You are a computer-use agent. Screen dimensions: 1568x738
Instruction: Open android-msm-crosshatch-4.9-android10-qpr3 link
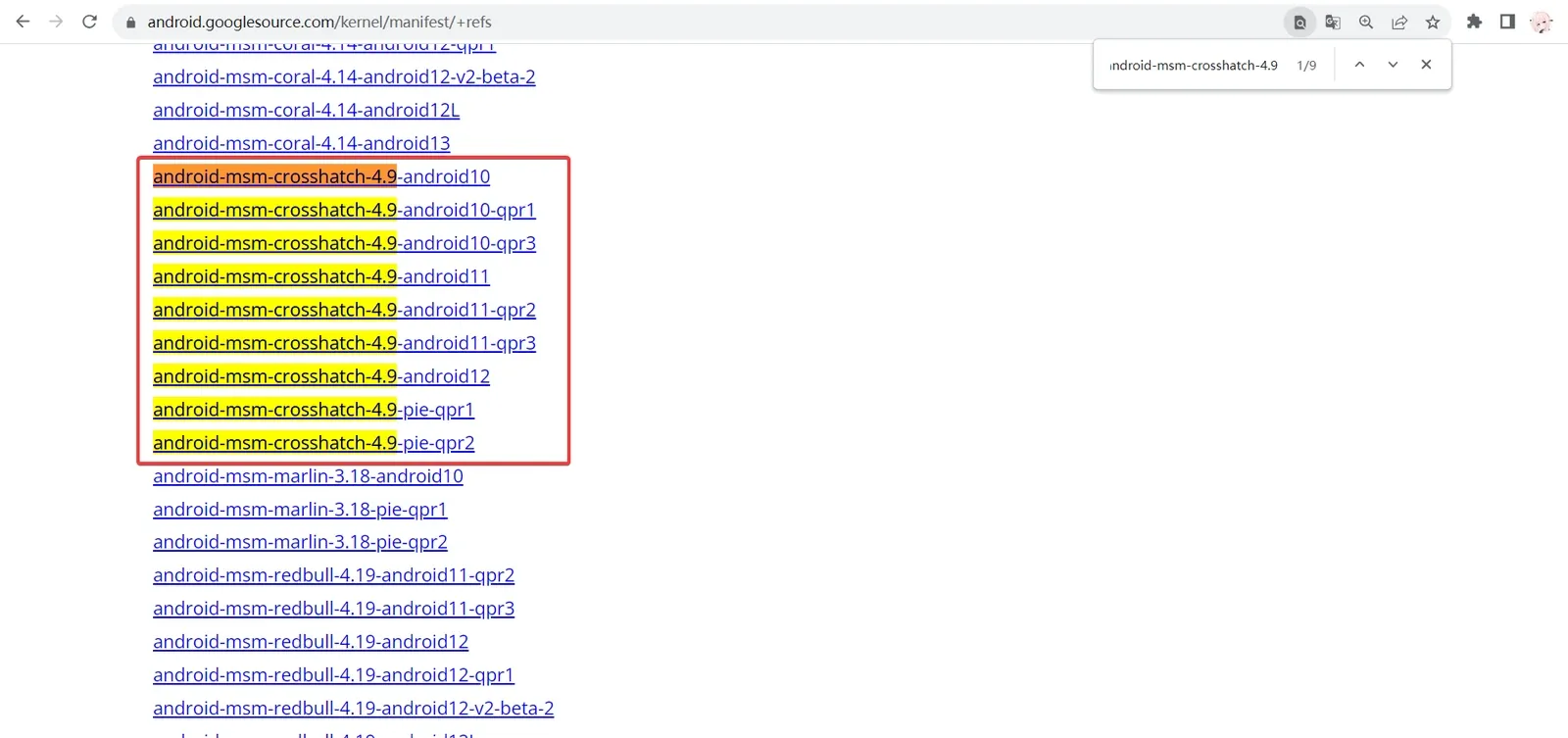tap(344, 243)
